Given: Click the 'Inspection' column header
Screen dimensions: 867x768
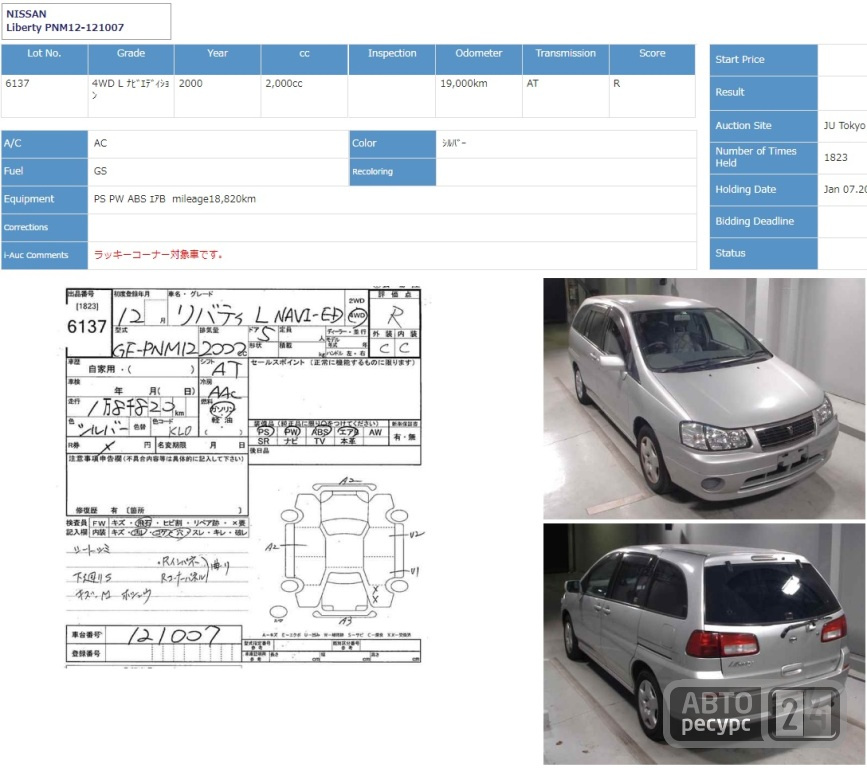Looking at the screenshot, I should [392, 60].
